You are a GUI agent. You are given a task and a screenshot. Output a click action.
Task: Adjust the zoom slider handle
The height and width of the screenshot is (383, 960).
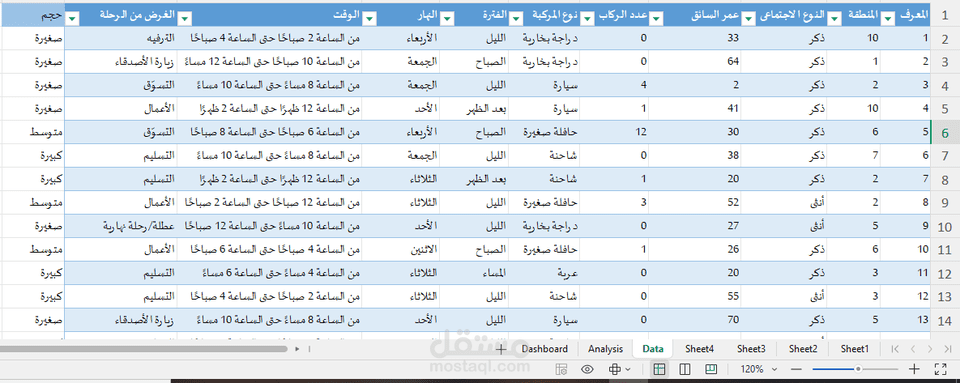tap(858, 369)
